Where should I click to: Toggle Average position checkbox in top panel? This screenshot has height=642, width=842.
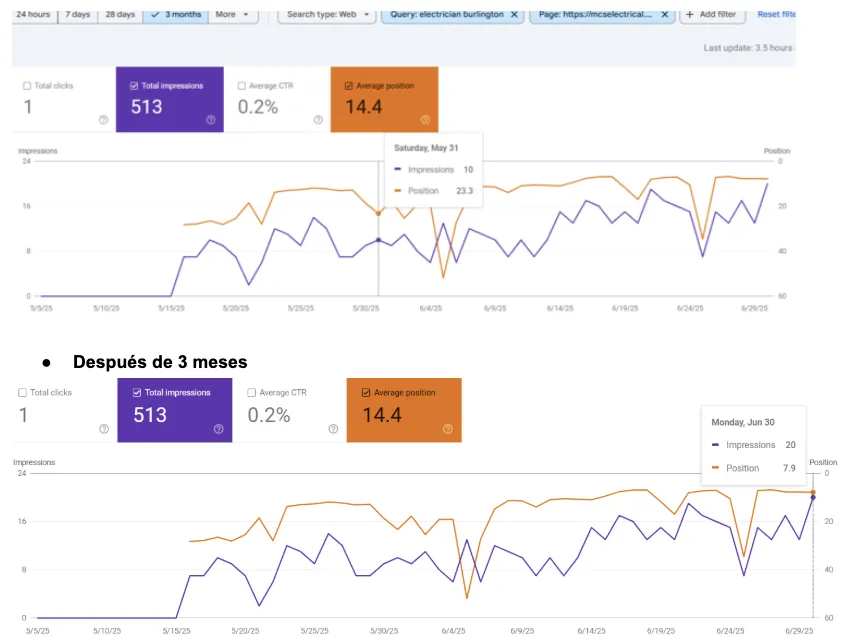click(349, 86)
